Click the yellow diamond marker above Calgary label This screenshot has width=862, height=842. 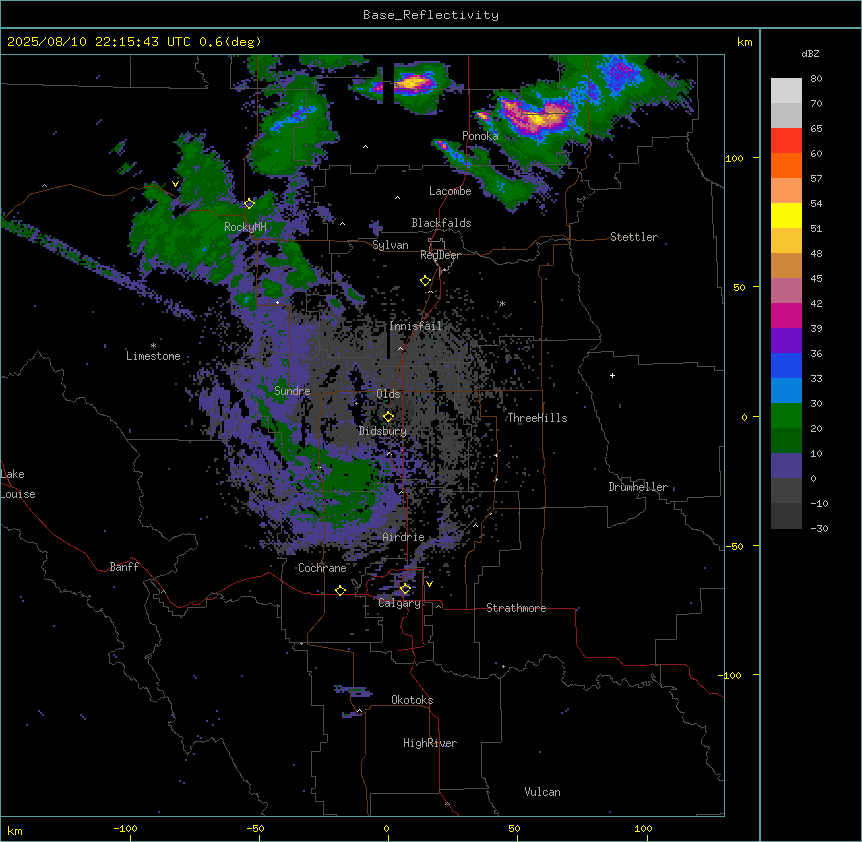pyautogui.click(x=405, y=589)
